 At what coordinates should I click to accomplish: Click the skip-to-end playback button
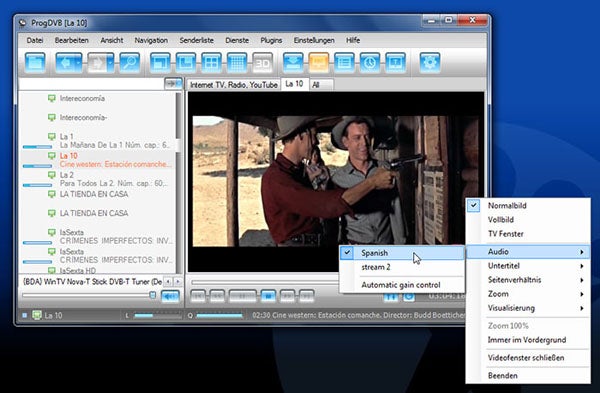pos(307,296)
